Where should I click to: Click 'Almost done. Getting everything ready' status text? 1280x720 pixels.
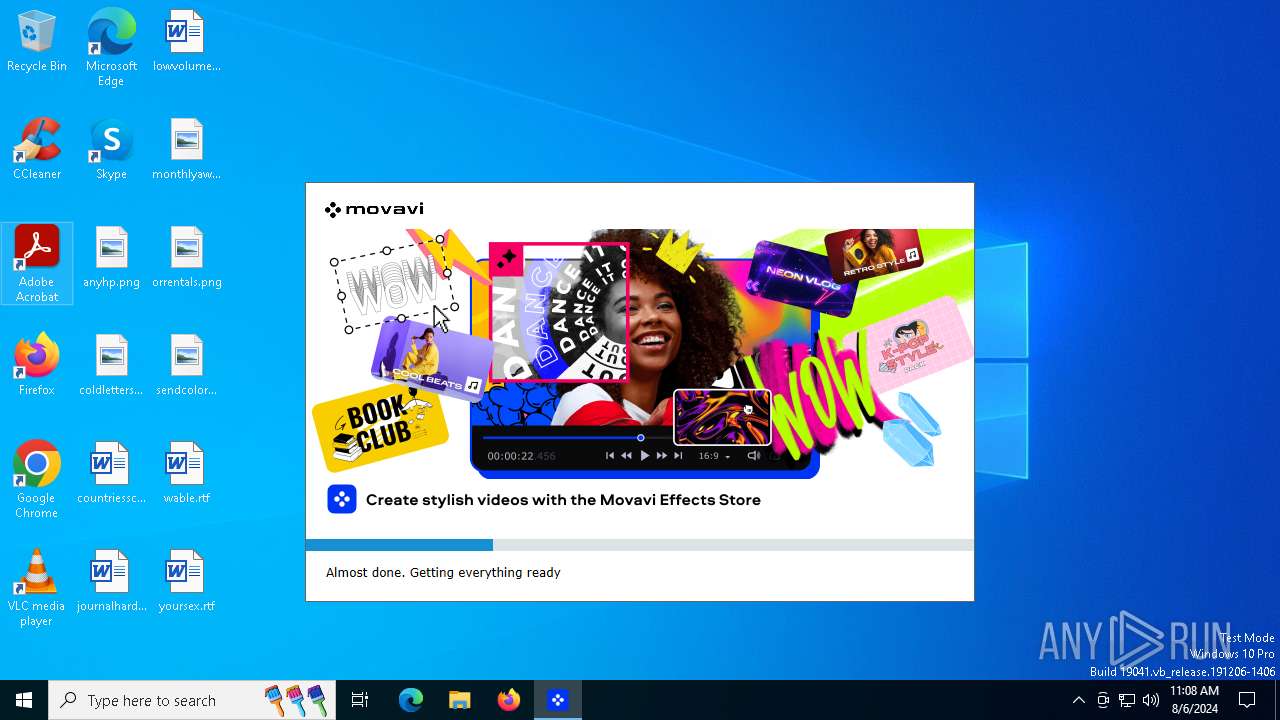click(x=443, y=573)
